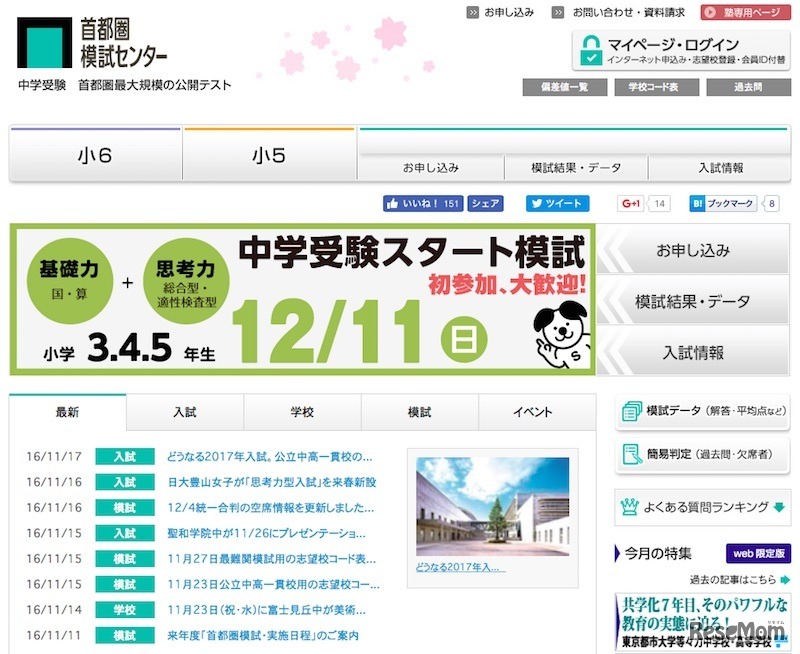Open news 11月23日(祝・水)に富士見丘中が美術…

pyautogui.click(x=266, y=610)
